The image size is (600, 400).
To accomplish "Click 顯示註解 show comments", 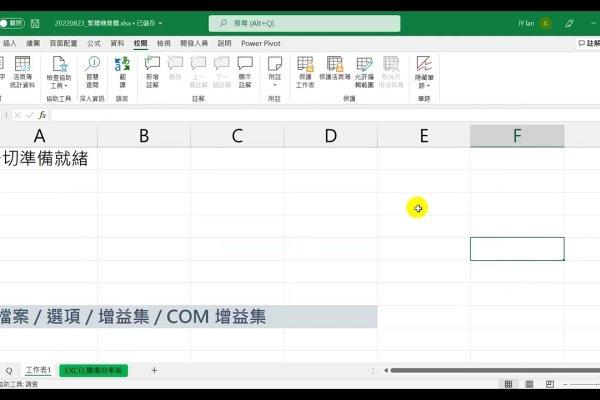I will pyautogui.click(x=245, y=72).
